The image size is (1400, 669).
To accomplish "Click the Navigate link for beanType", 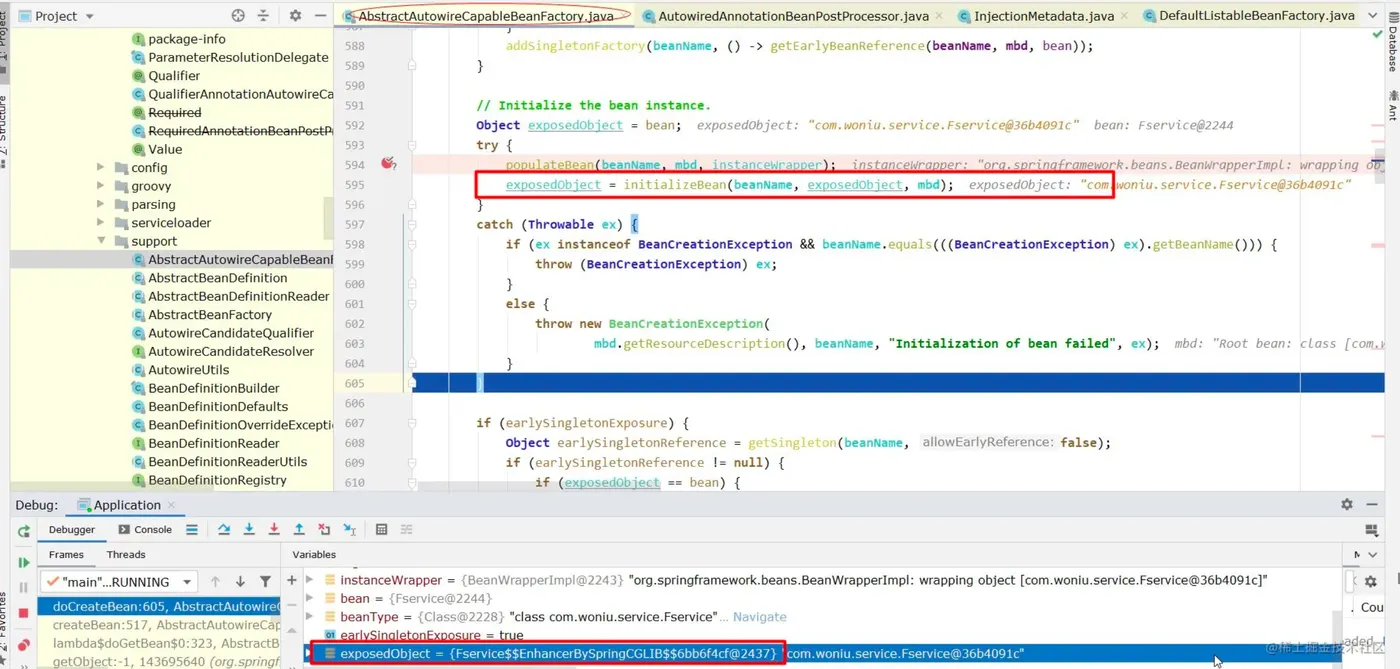I will coord(760,617).
